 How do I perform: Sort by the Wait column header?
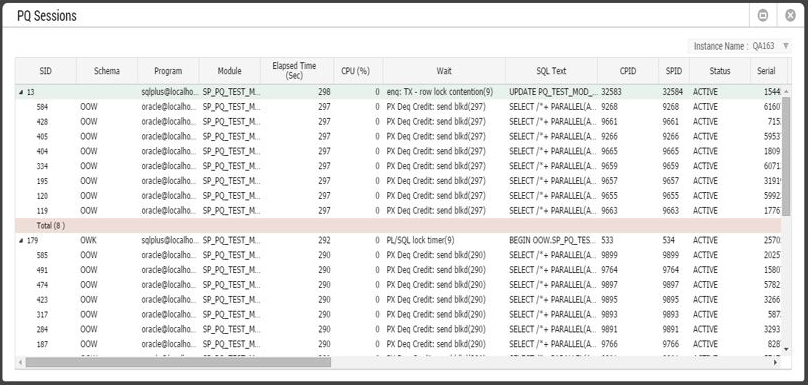click(x=444, y=71)
